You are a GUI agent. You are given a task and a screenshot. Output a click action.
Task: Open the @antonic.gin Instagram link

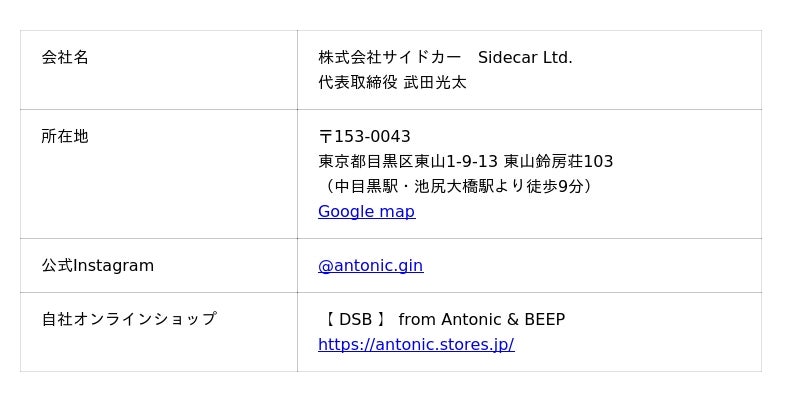[x=370, y=266]
